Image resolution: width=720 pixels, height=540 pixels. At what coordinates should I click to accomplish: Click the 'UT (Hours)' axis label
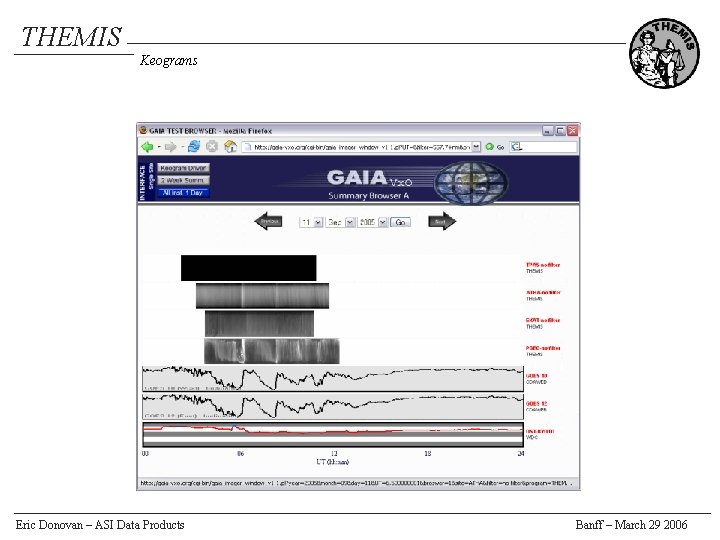click(332, 462)
